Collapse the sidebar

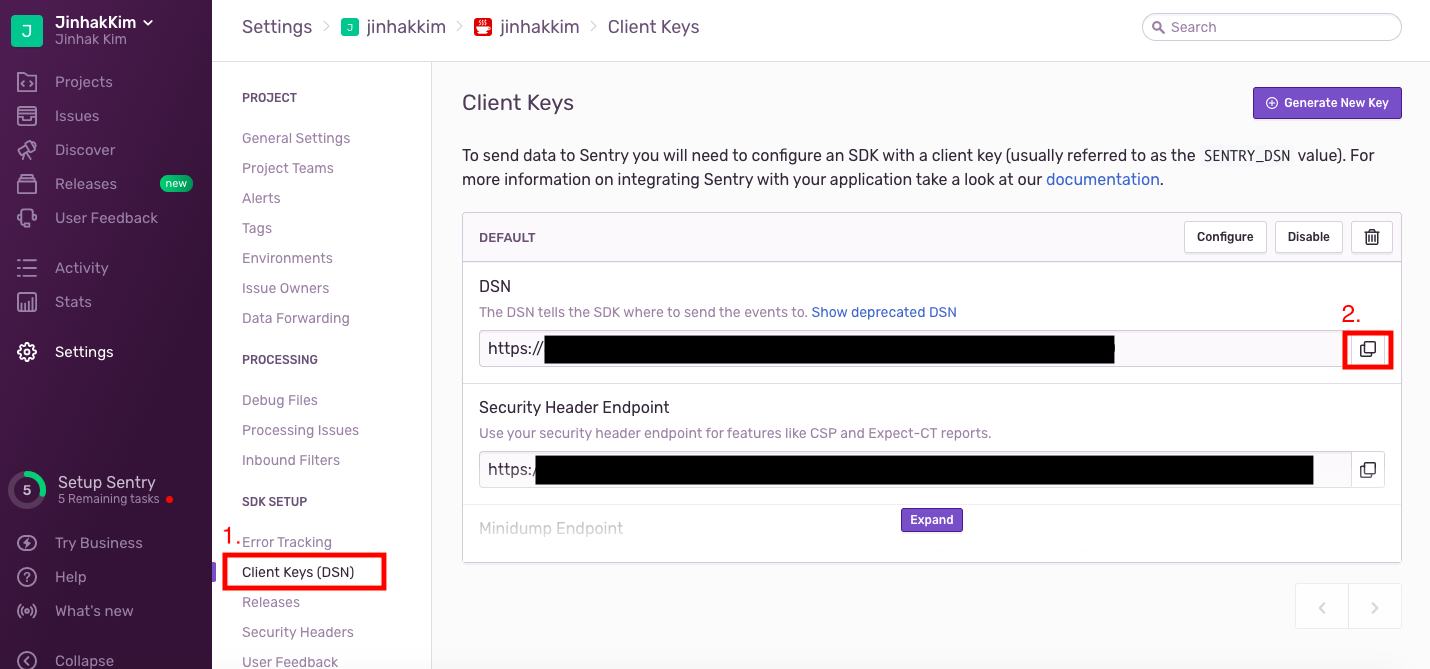tap(84, 660)
